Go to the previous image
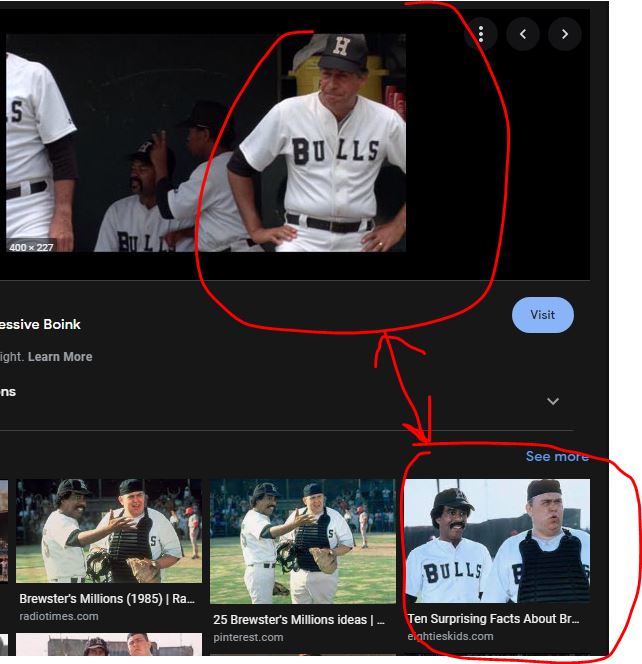Screen dimensions: 642x664 click(x=523, y=34)
